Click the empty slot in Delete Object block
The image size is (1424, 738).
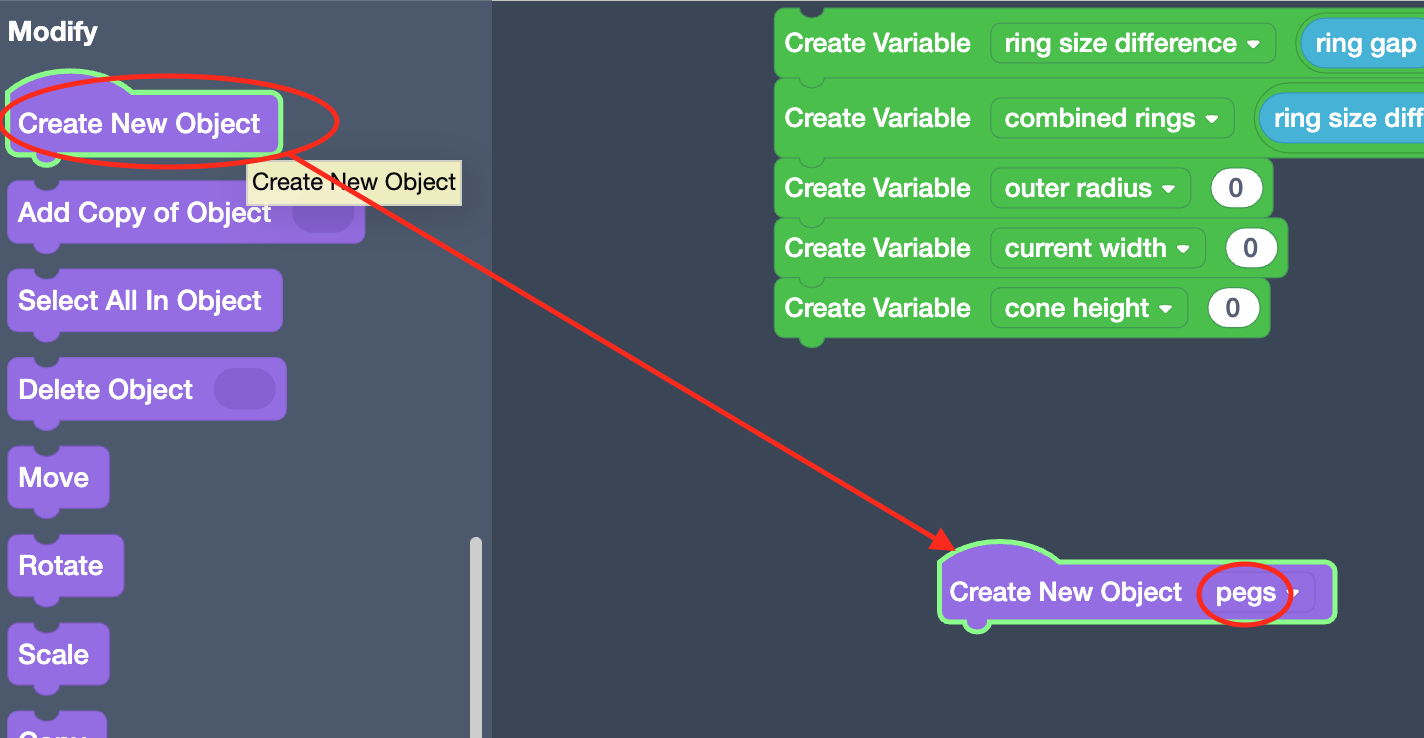pyautogui.click(x=244, y=390)
